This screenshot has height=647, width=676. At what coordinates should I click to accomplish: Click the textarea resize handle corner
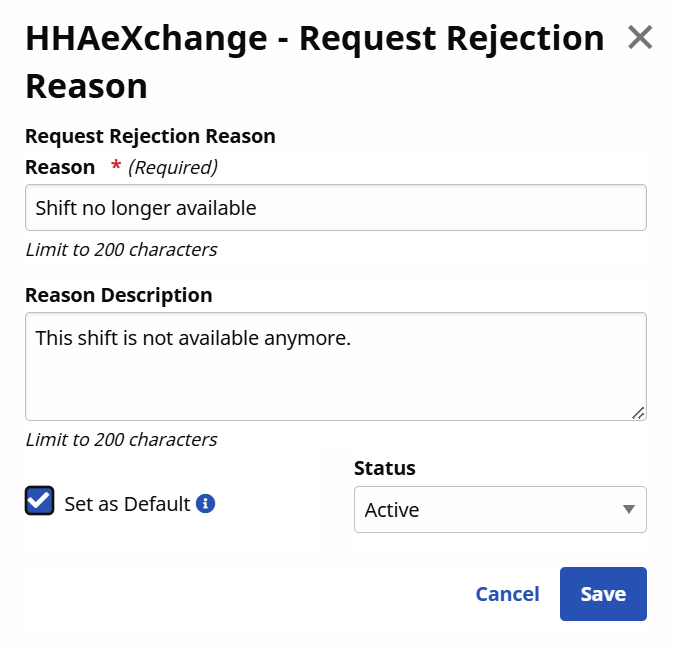coord(638,412)
